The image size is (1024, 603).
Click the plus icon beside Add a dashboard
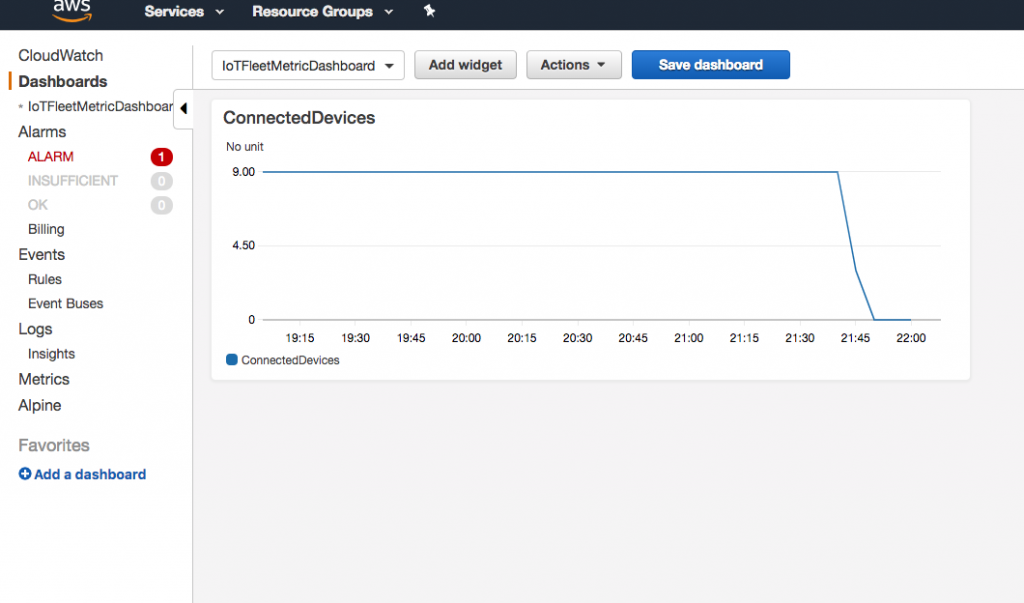point(25,474)
